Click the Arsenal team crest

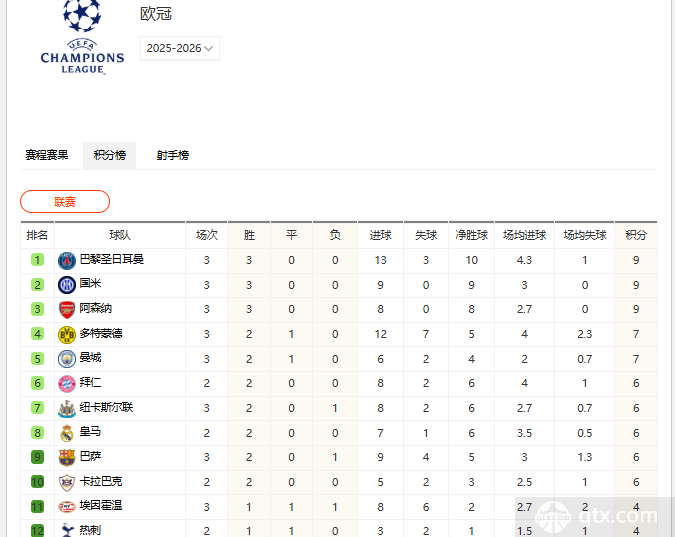point(67,309)
